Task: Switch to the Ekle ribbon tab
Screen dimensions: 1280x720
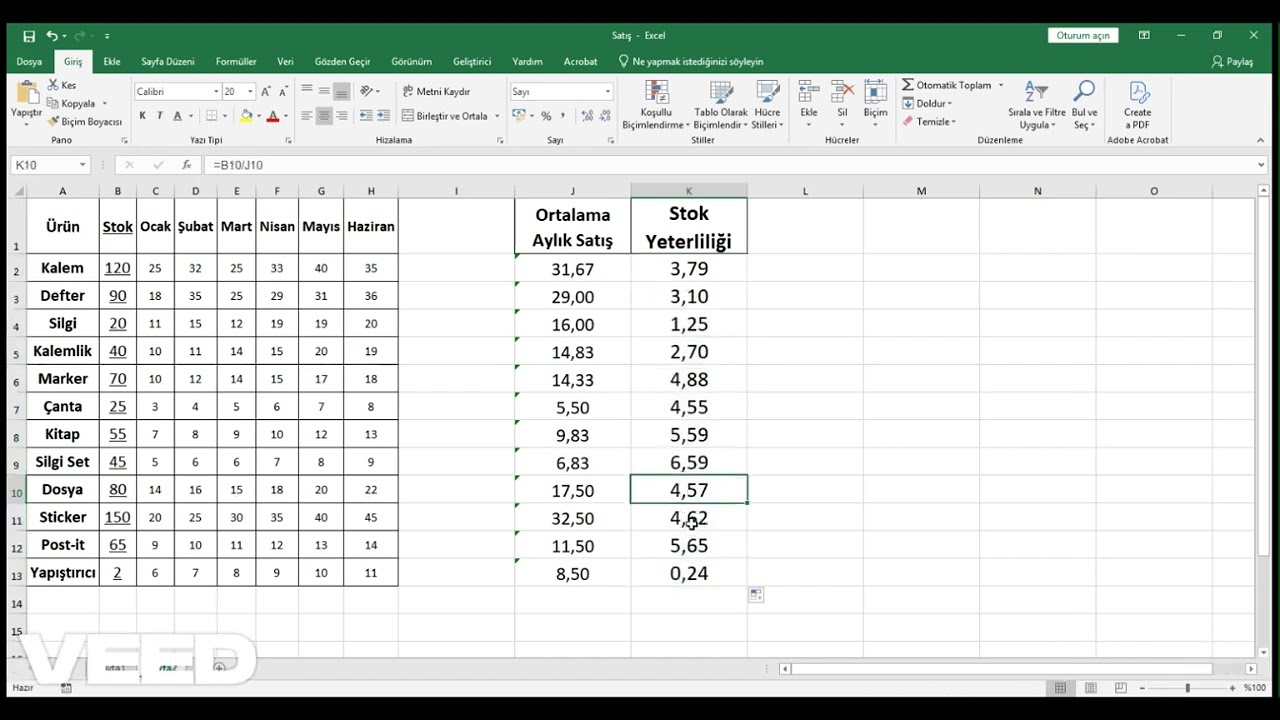Action: point(112,62)
